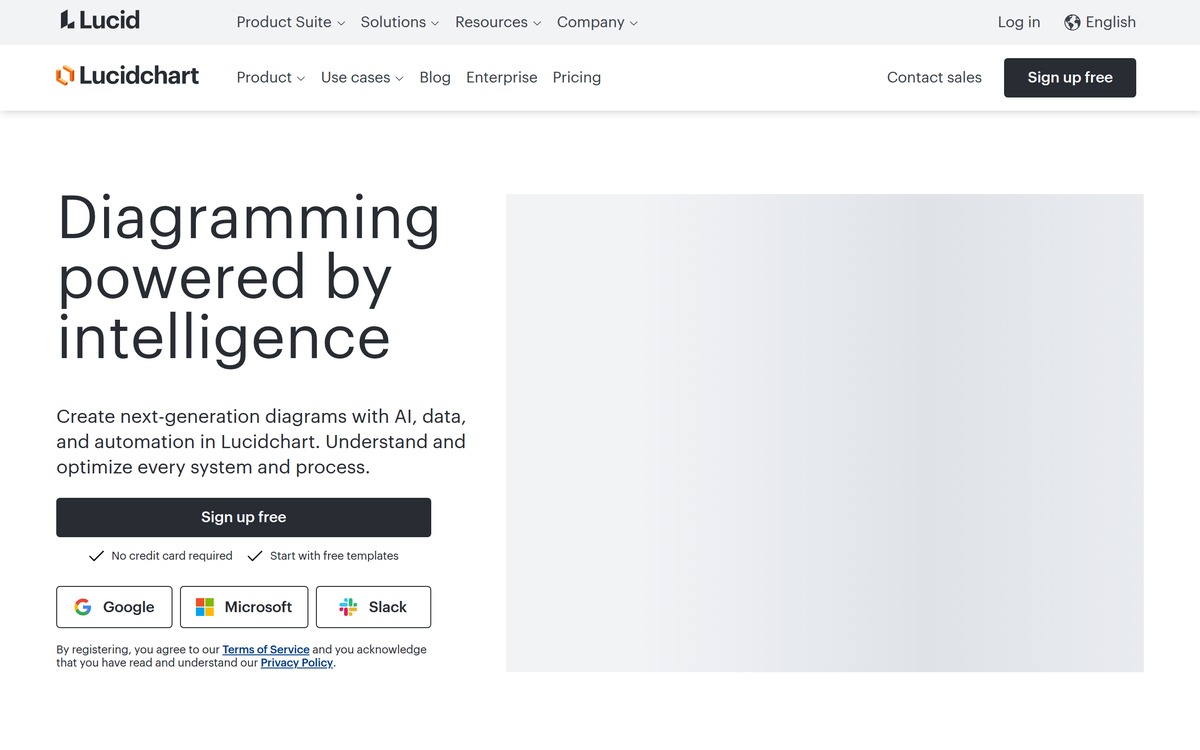Screen dimensions: 1200x750
Task: Click Contact sales
Action: pyautogui.click(x=934, y=77)
